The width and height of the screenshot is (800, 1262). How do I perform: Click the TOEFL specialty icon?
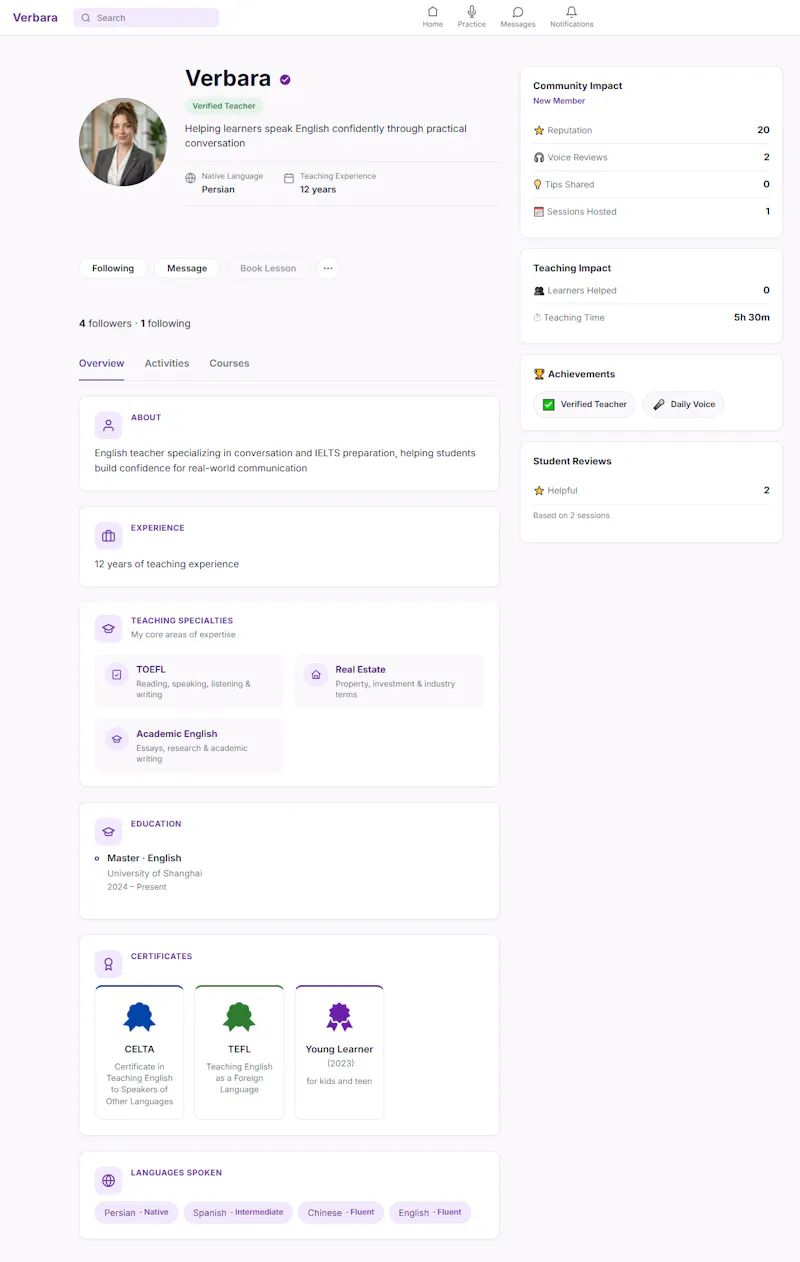click(x=117, y=675)
